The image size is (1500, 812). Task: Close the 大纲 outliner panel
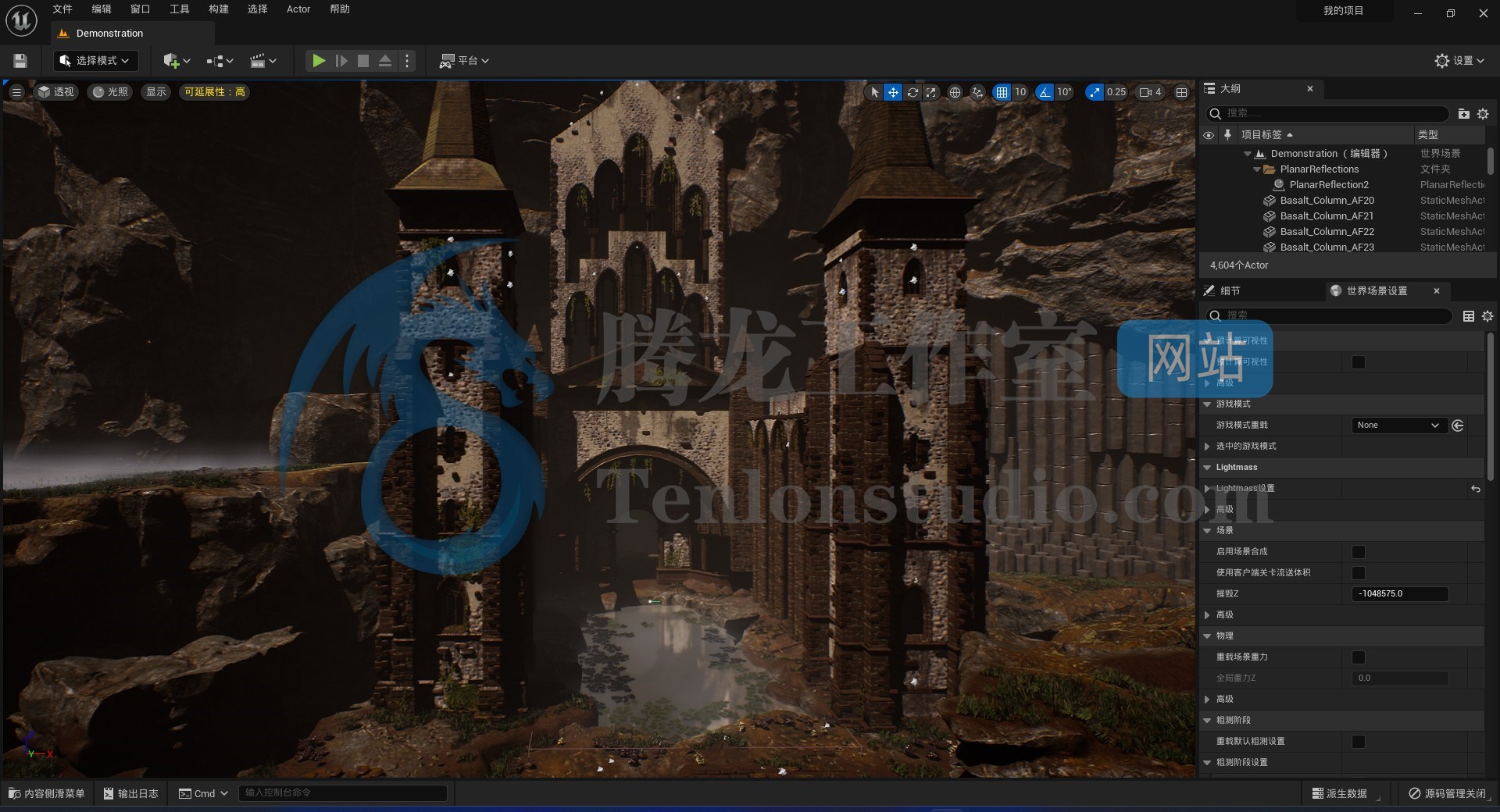click(x=1310, y=89)
